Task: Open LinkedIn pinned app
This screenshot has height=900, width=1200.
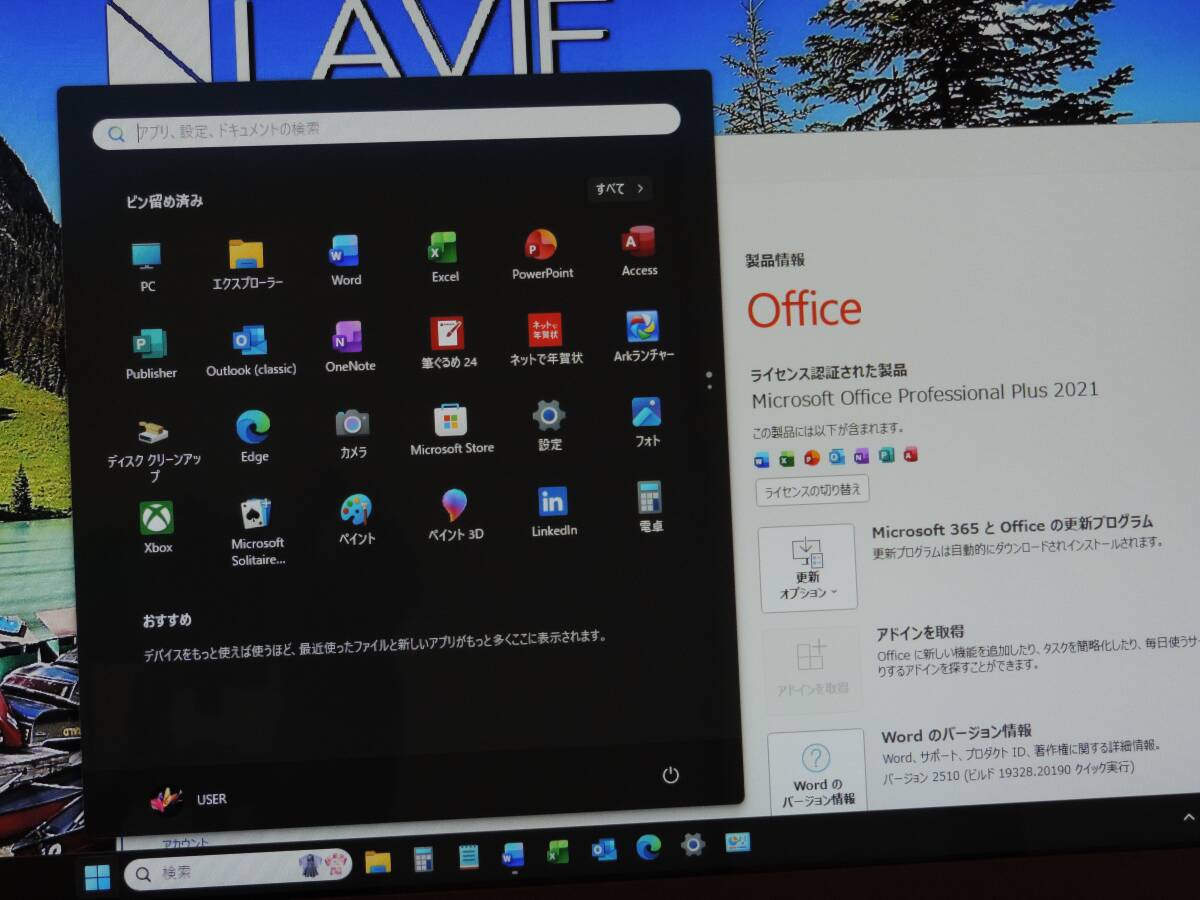Action: [554, 511]
